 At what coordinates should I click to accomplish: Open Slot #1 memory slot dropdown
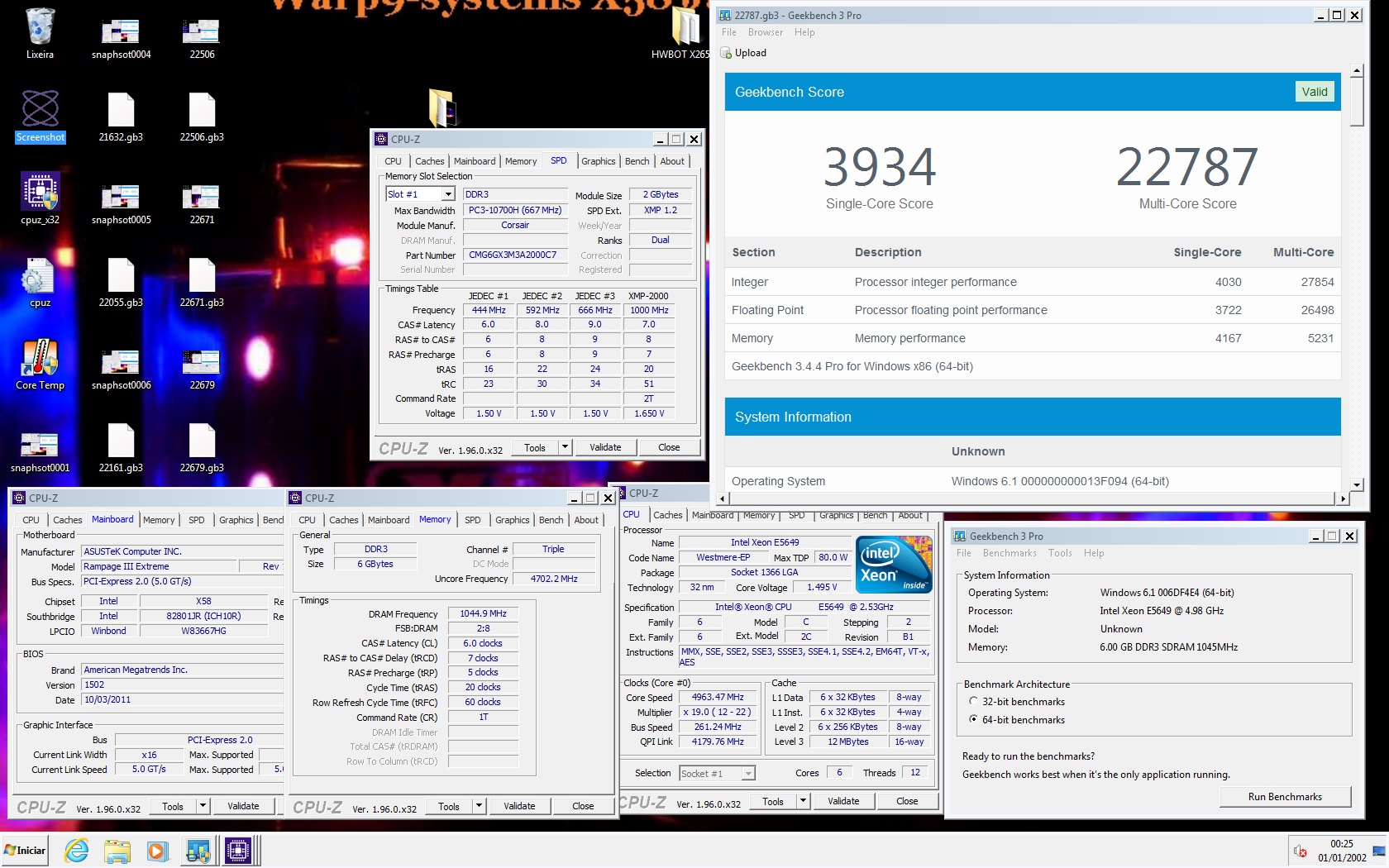click(x=447, y=194)
